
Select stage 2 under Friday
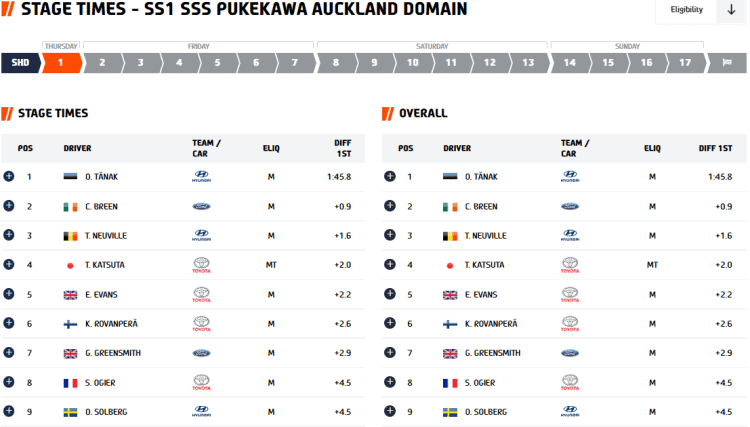(x=101, y=62)
